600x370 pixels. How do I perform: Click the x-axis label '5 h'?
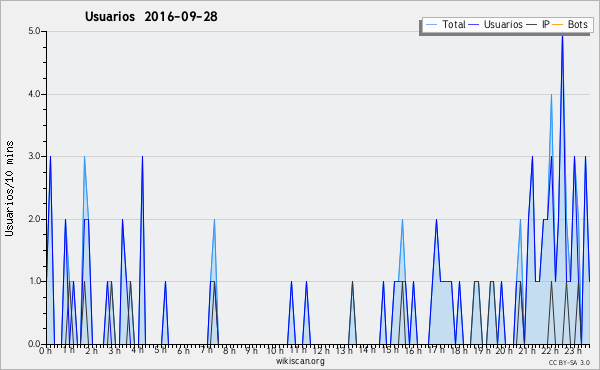(x=160, y=350)
